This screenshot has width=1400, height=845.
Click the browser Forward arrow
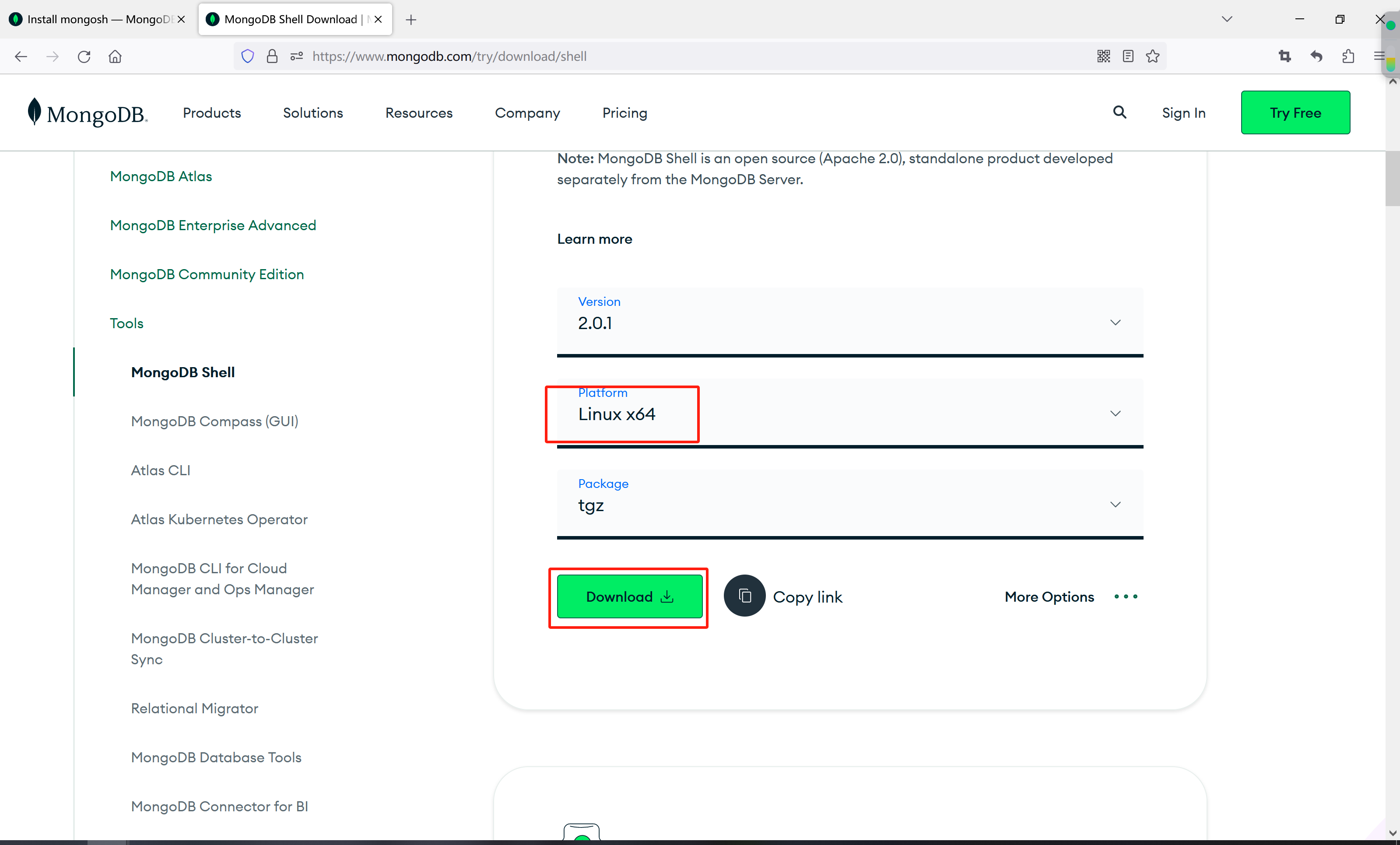pos(52,56)
